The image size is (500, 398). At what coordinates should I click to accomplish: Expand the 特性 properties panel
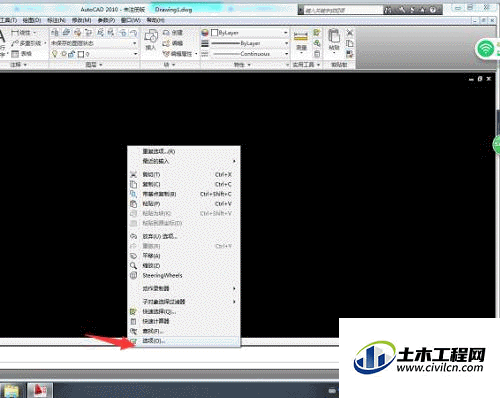(x=242, y=65)
